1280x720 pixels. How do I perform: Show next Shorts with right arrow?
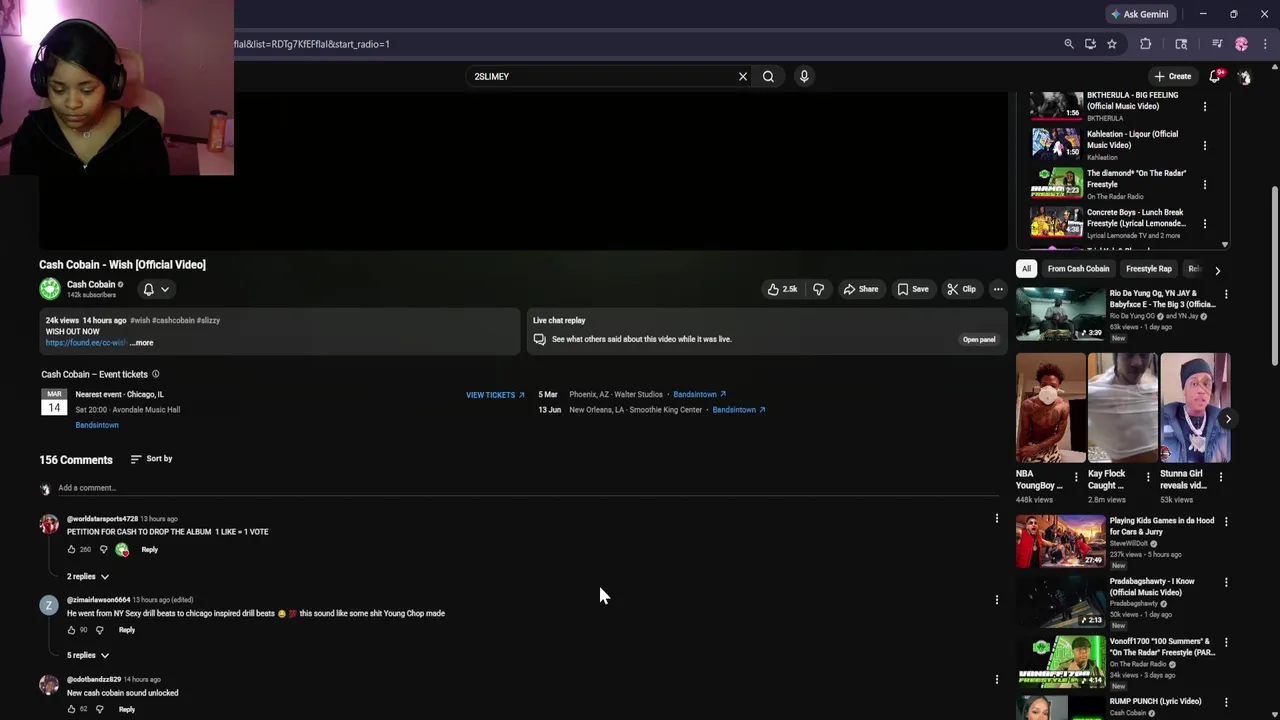pos(1228,419)
